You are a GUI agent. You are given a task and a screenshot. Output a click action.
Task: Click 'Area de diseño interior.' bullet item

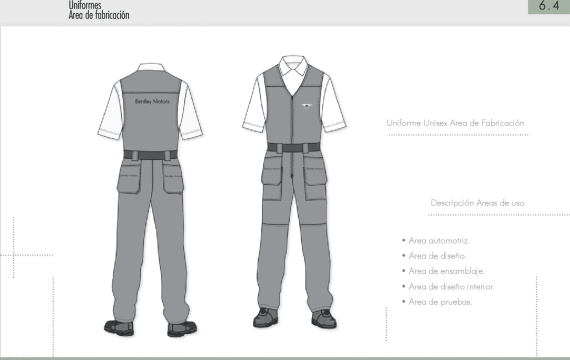[x=451, y=287]
